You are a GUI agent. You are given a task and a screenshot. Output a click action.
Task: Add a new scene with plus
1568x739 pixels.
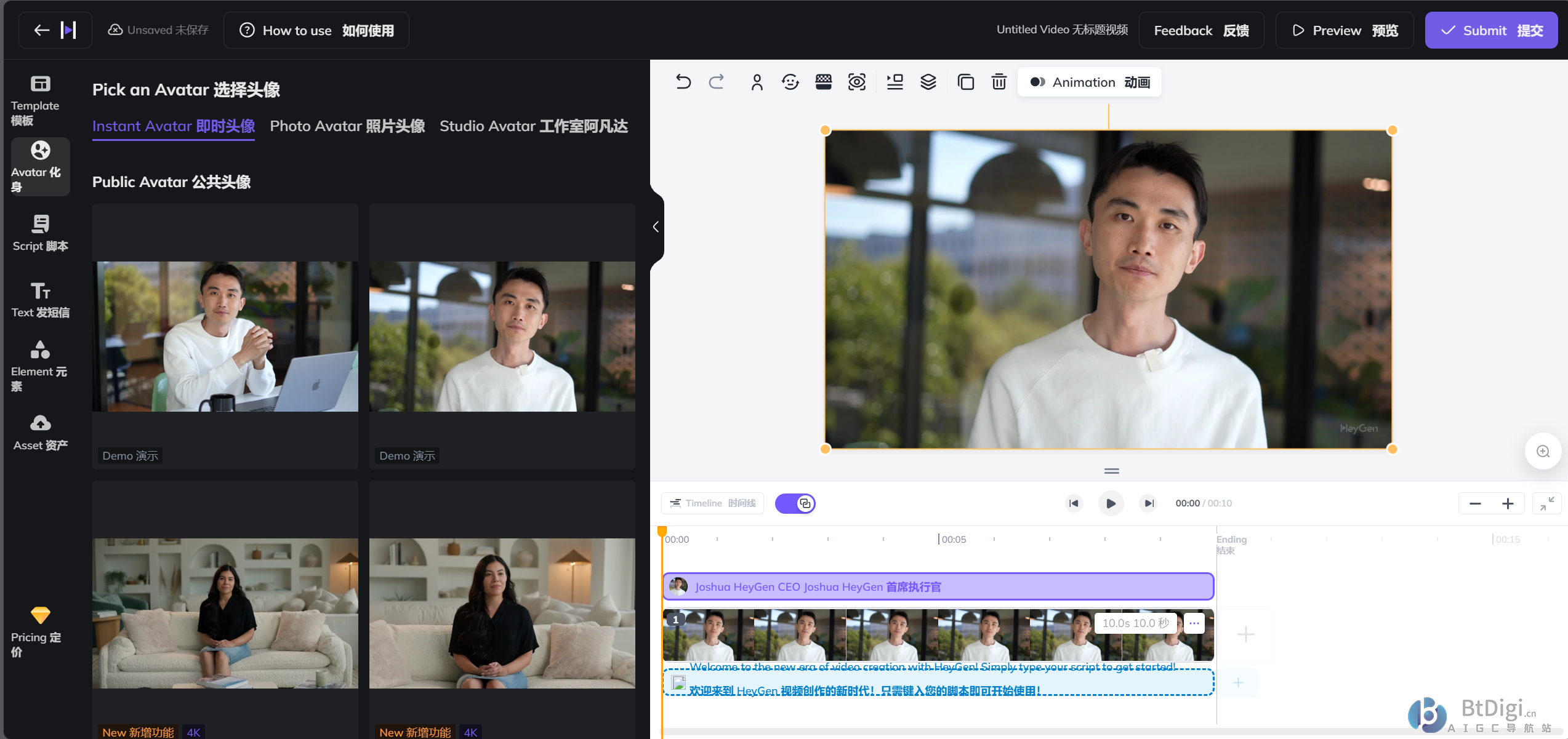1246,634
